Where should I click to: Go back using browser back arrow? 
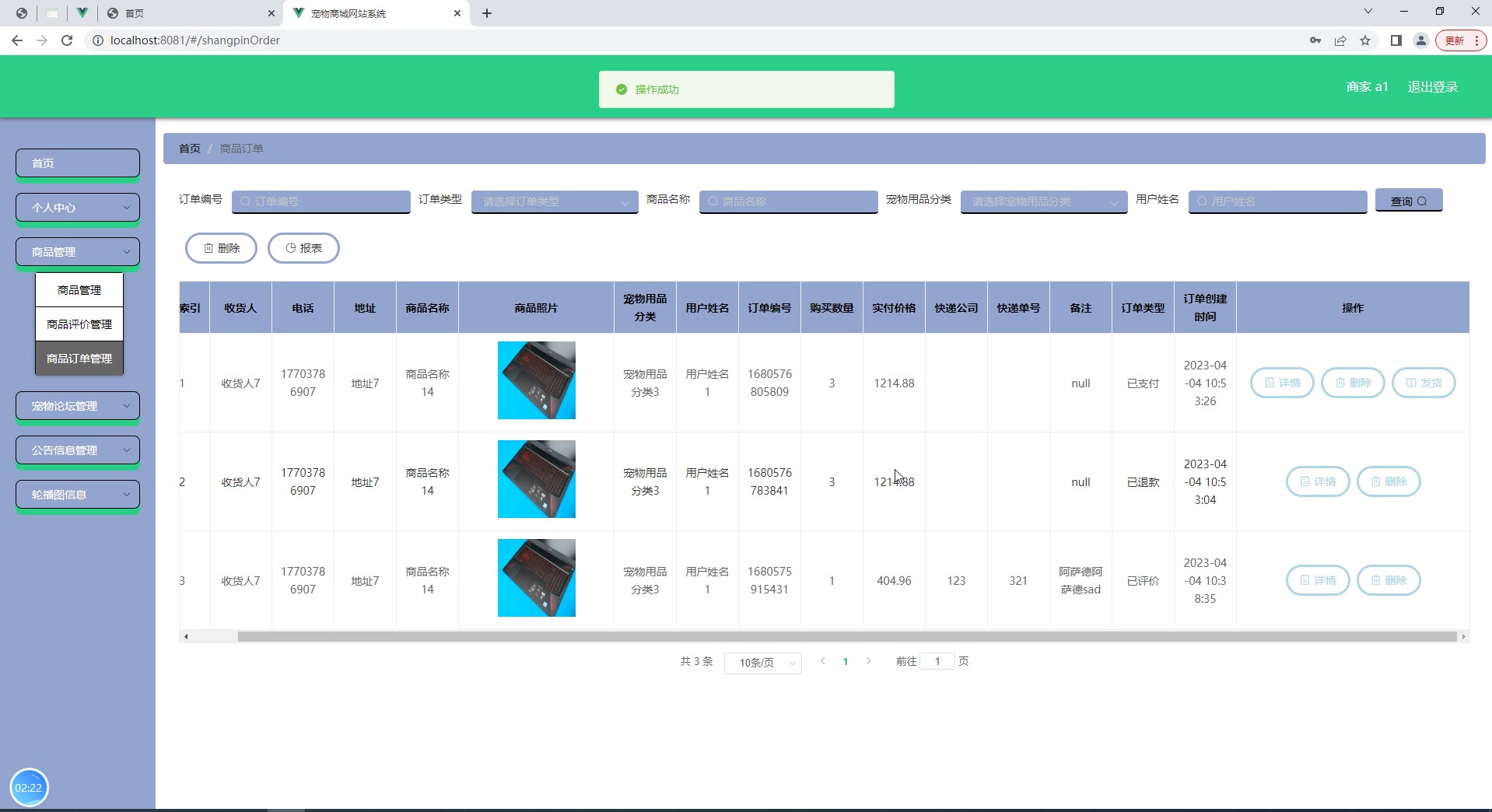click(x=17, y=40)
